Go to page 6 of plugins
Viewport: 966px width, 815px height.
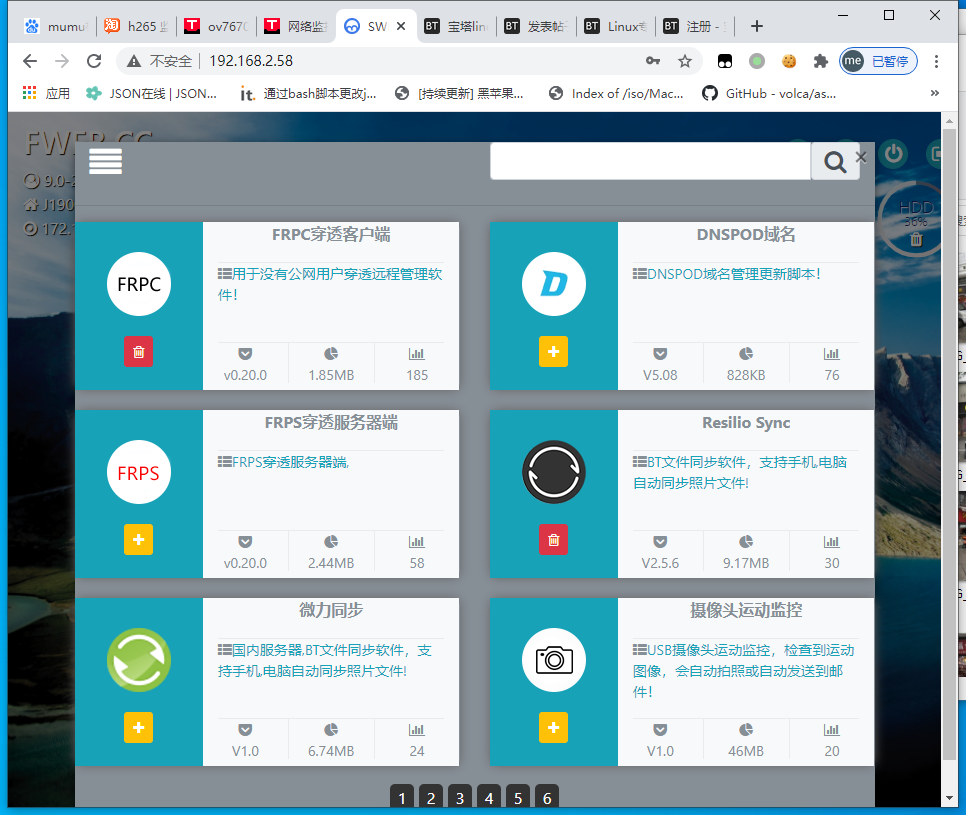(546, 798)
